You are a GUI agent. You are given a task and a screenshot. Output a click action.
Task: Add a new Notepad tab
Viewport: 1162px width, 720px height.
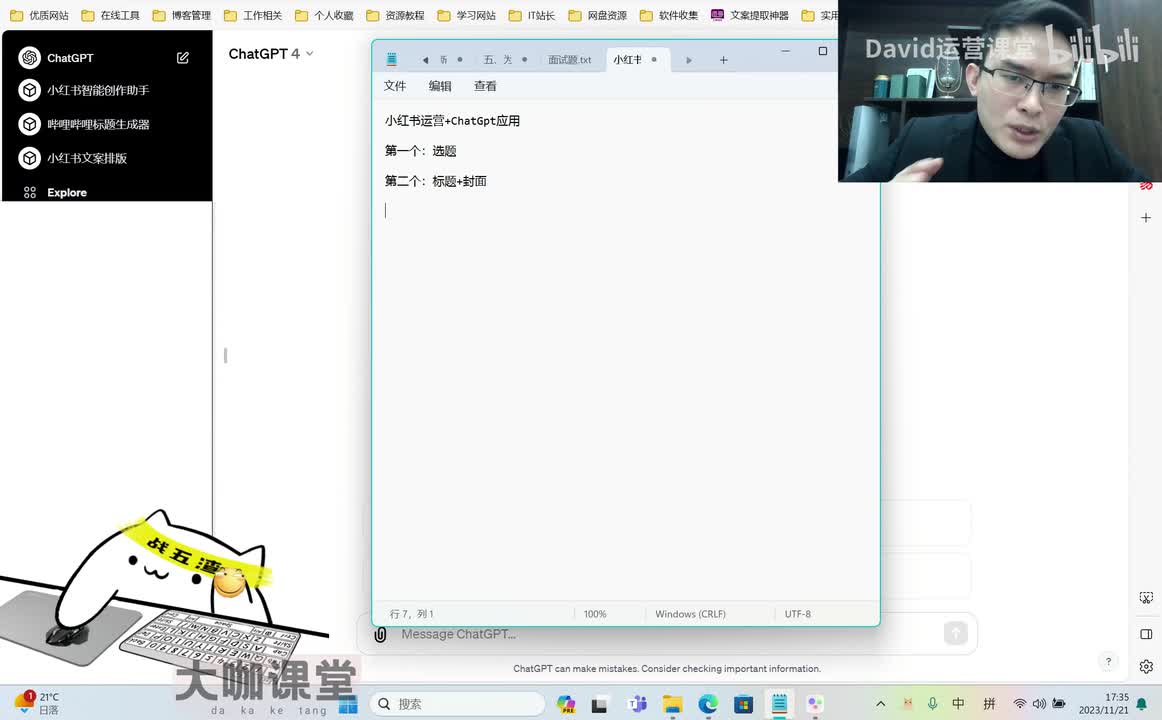point(723,60)
